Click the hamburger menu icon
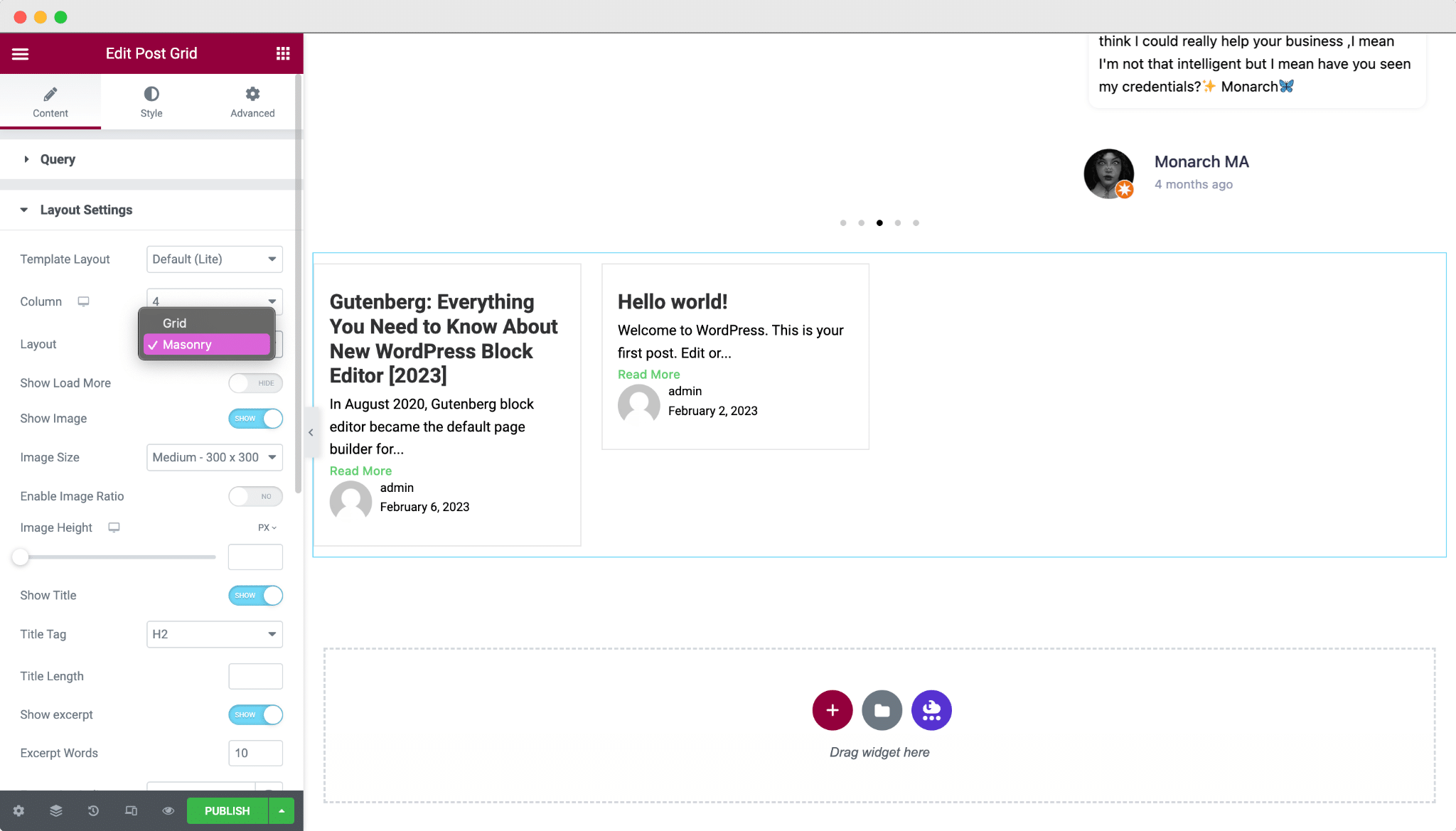This screenshot has width=1456, height=831. click(x=20, y=53)
